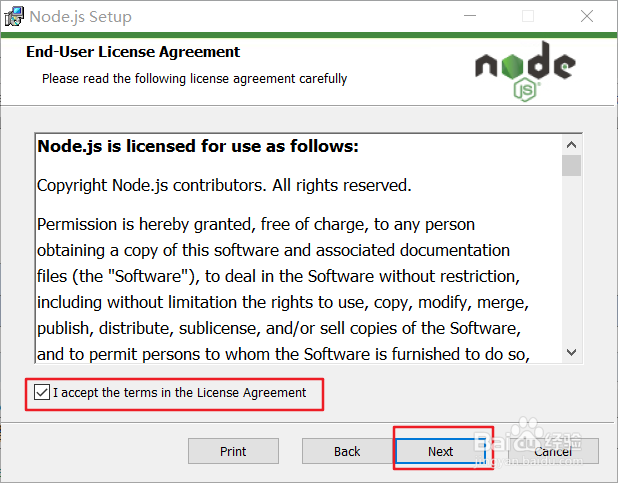Click the license scroll down arrow

(x=571, y=352)
